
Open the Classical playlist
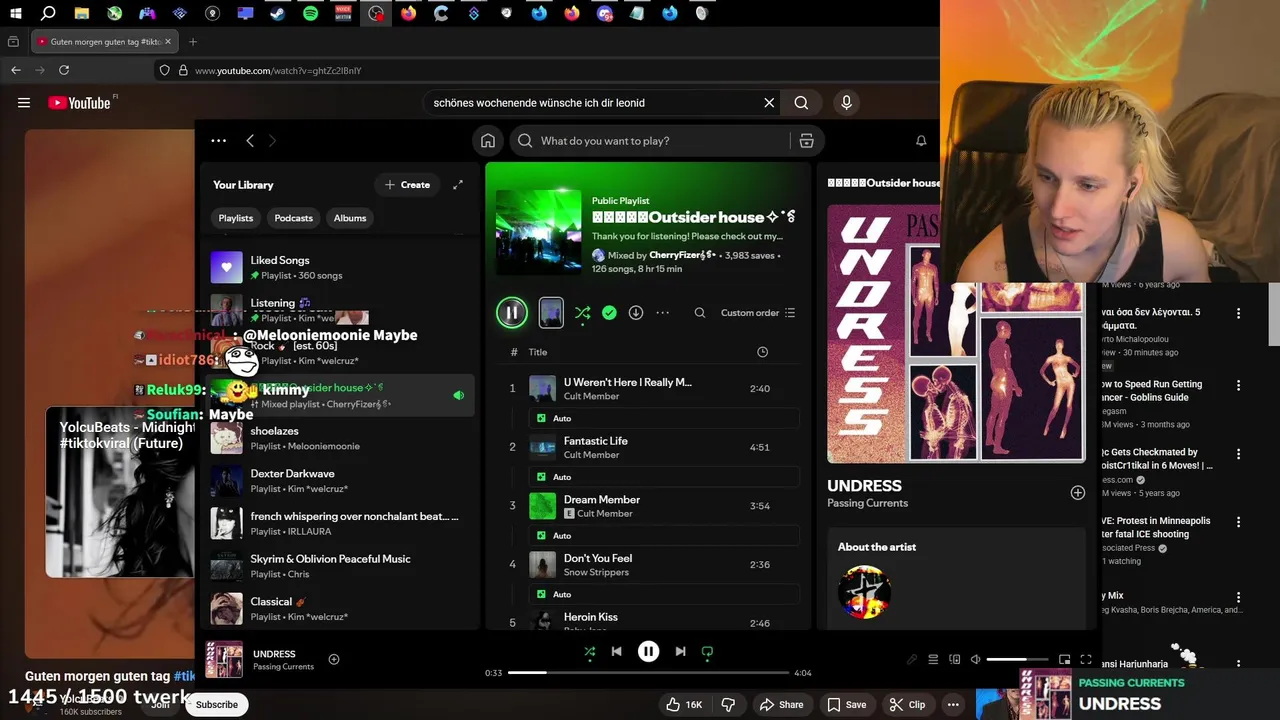tap(339, 609)
